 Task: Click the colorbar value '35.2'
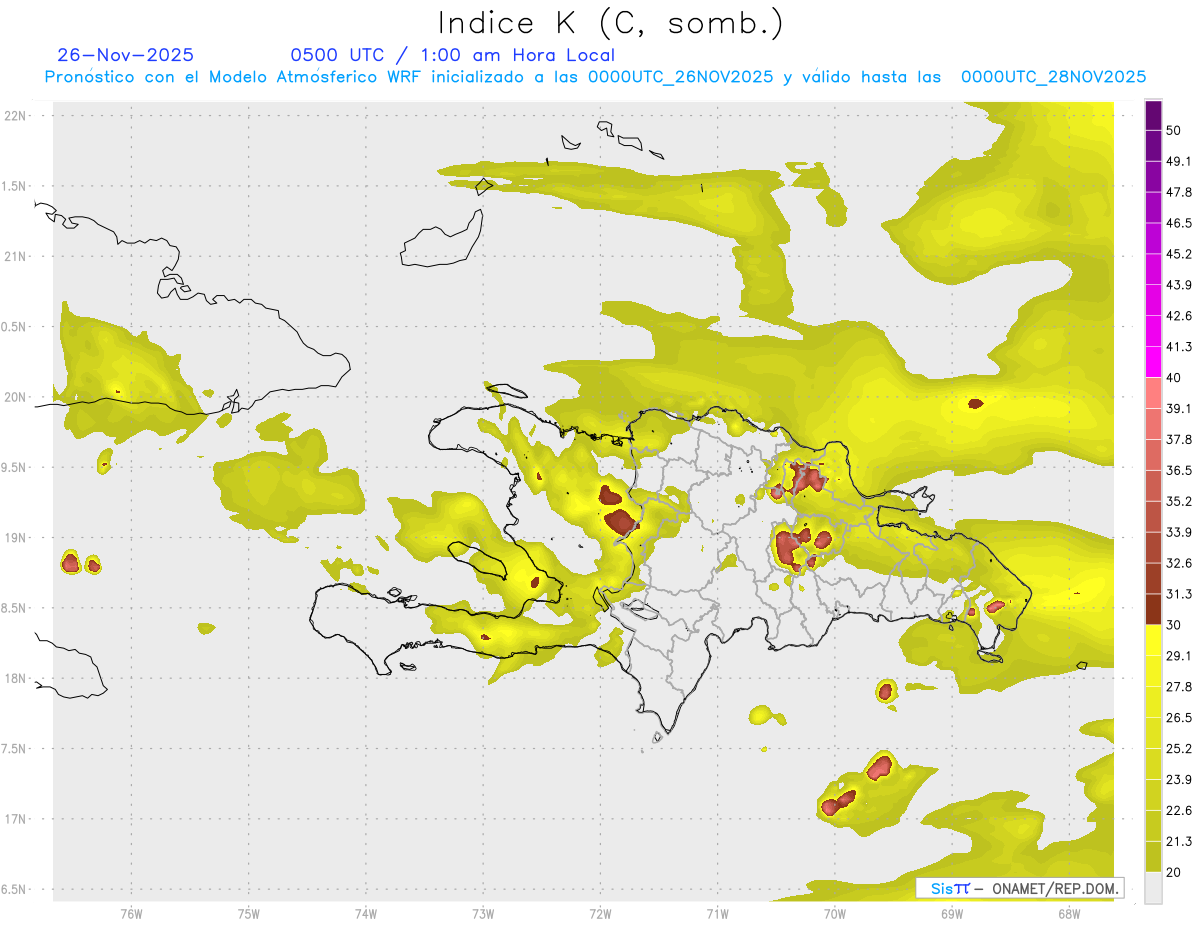tap(1179, 501)
